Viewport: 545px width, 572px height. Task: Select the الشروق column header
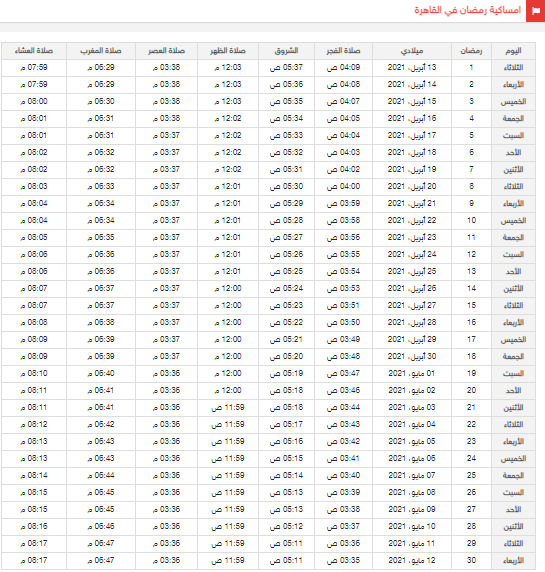tap(286, 51)
